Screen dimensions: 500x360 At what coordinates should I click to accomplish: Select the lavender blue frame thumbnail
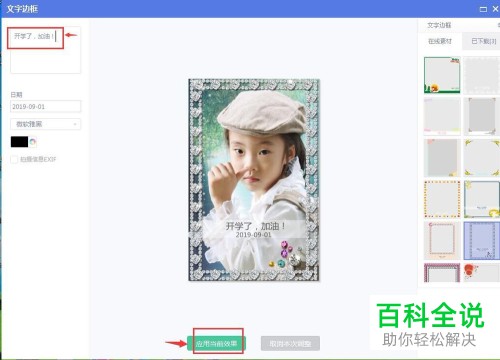(x=482, y=241)
